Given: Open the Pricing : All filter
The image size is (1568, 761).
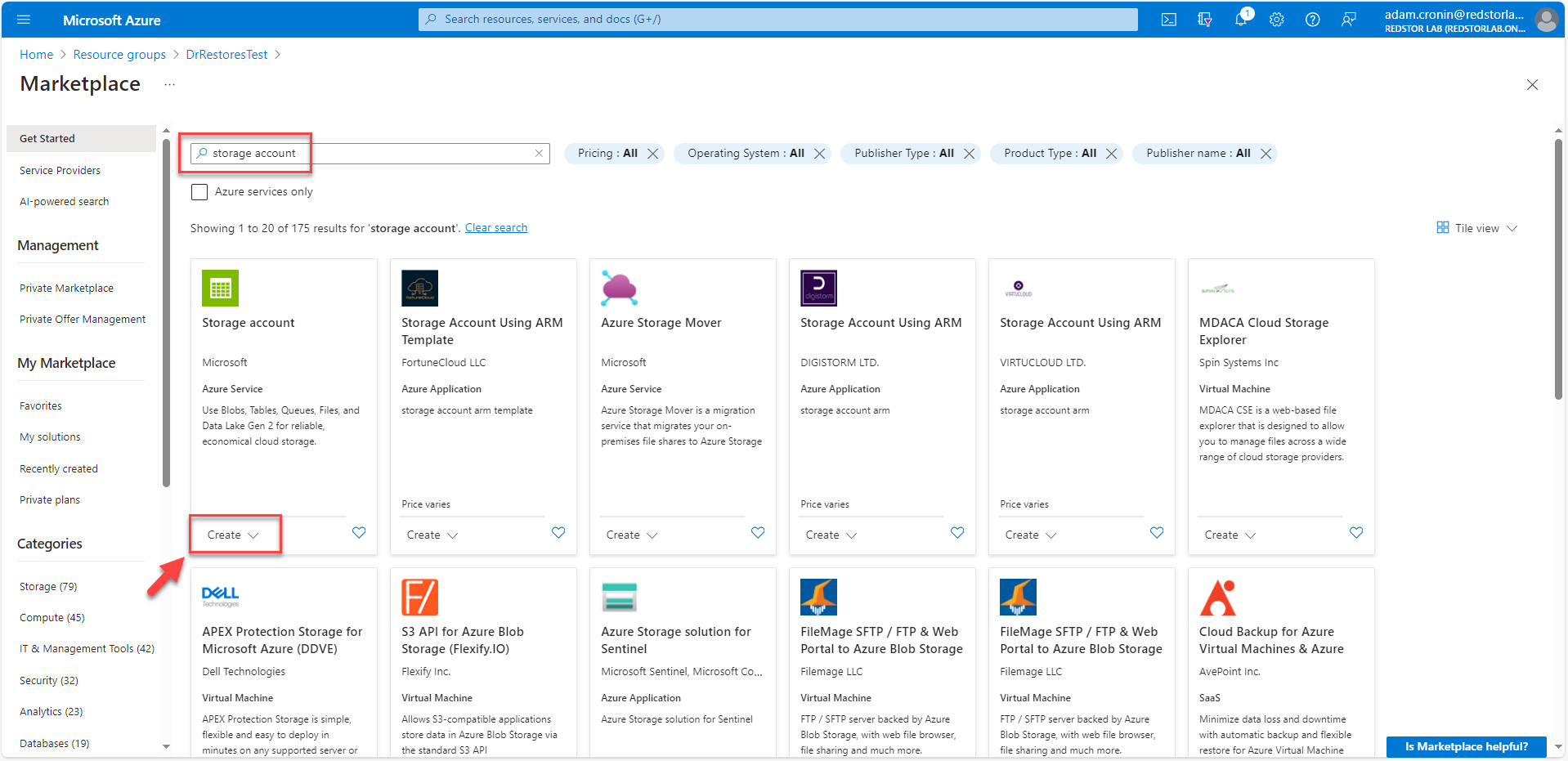Looking at the screenshot, I should click(607, 154).
